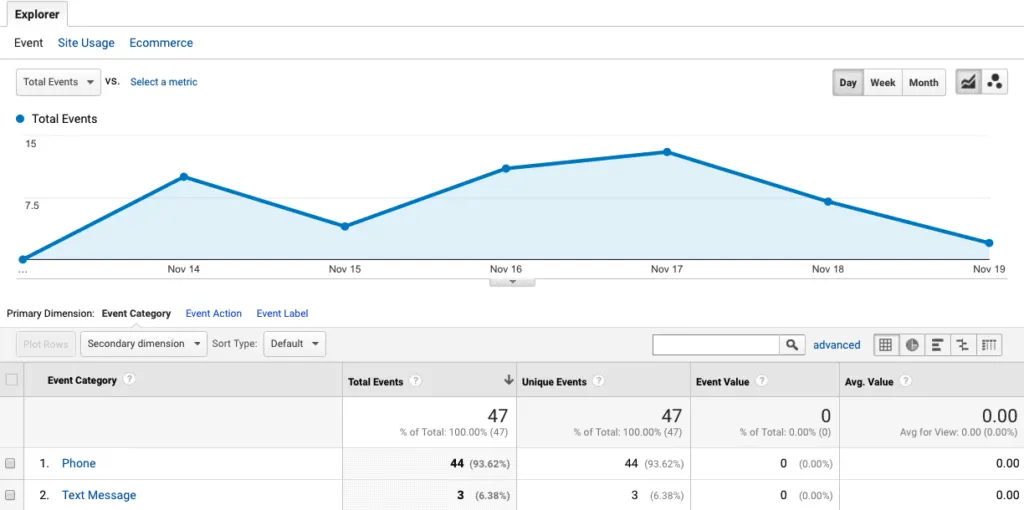
Task: Click the Nov 17 data point on chart
Action: coord(667,152)
